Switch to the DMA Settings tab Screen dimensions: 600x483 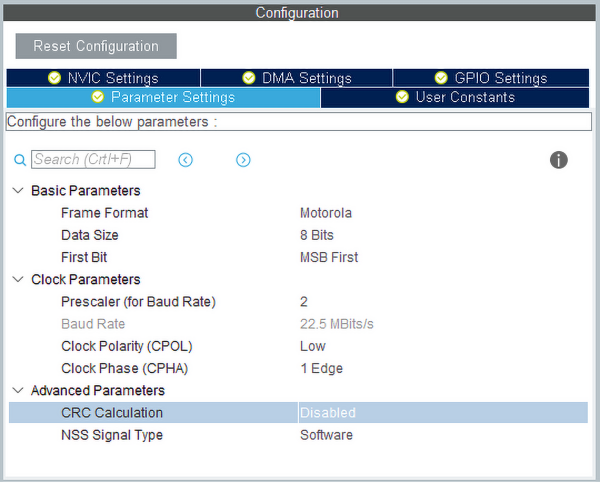click(x=297, y=78)
